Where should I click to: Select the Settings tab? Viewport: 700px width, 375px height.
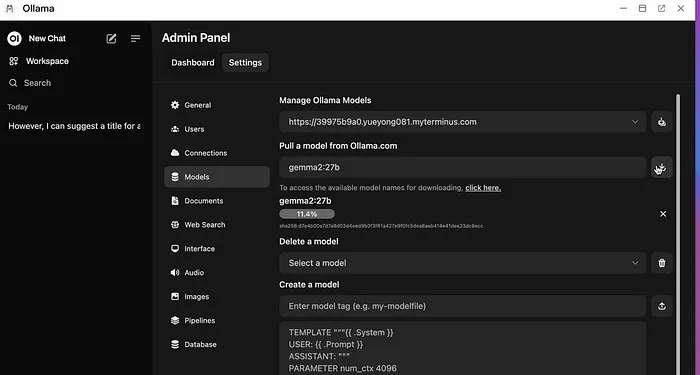pos(245,62)
